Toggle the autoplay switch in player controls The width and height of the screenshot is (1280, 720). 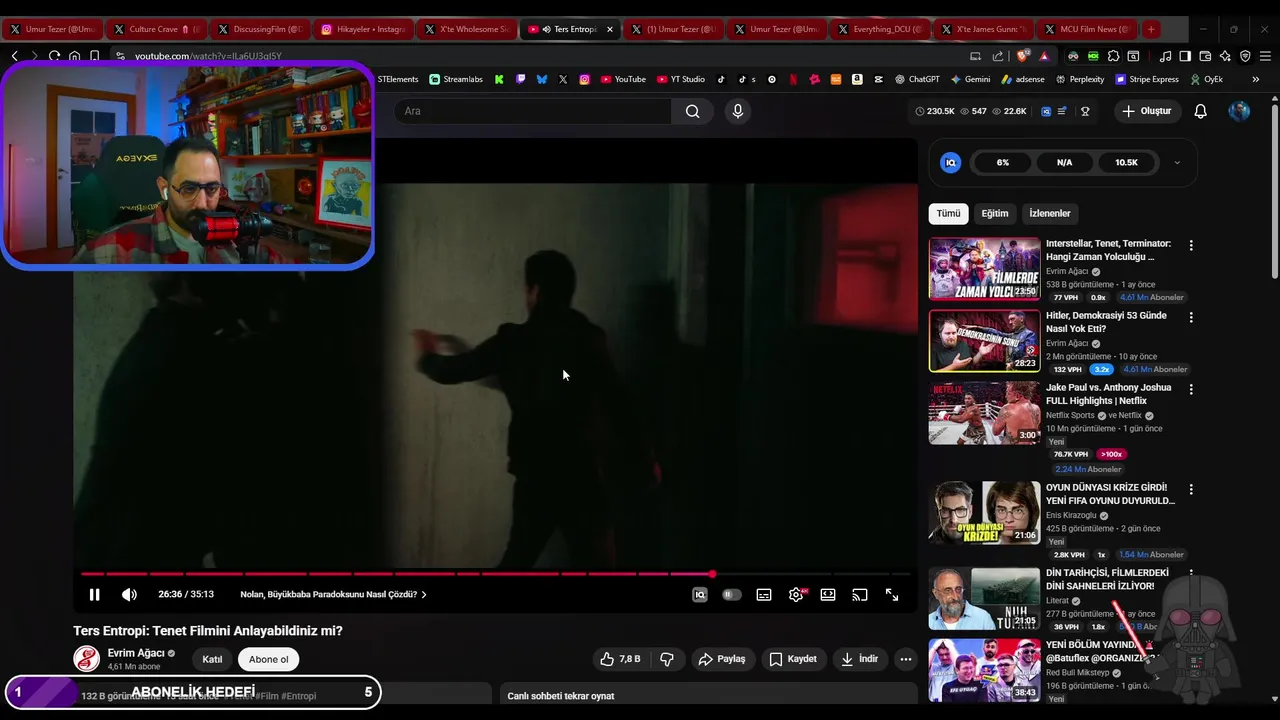click(732, 594)
